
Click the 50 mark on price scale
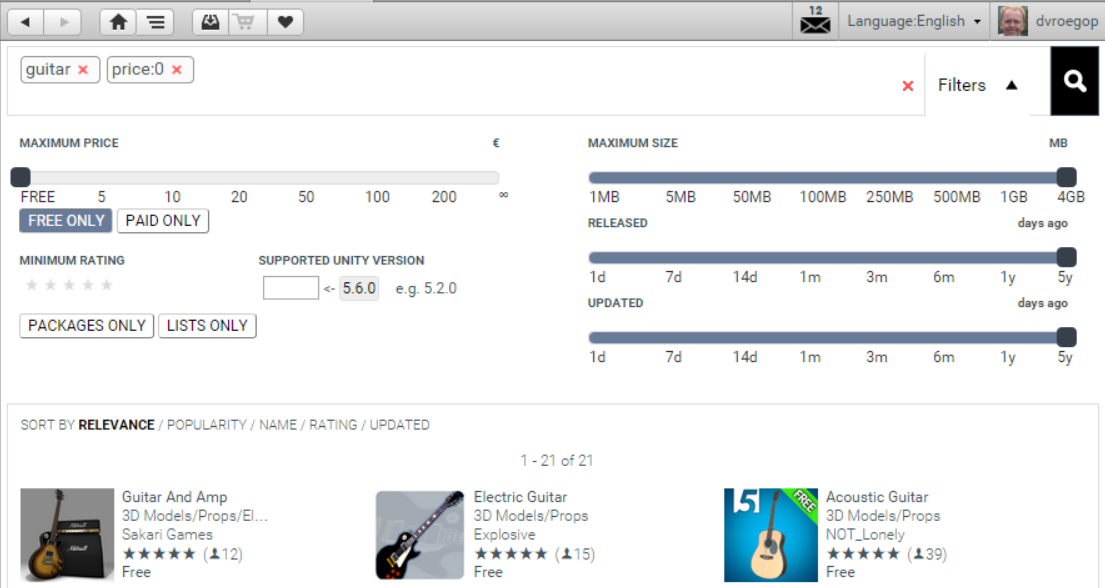click(306, 197)
